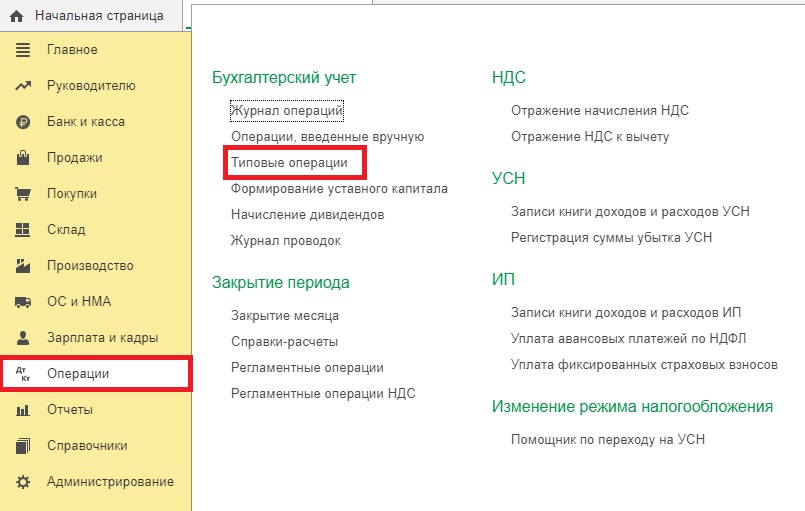The width and height of the screenshot is (805, 511).
Task: Click the bar chart icon for Отчеты
Action: pyautogui.click(x=23, y=410)
